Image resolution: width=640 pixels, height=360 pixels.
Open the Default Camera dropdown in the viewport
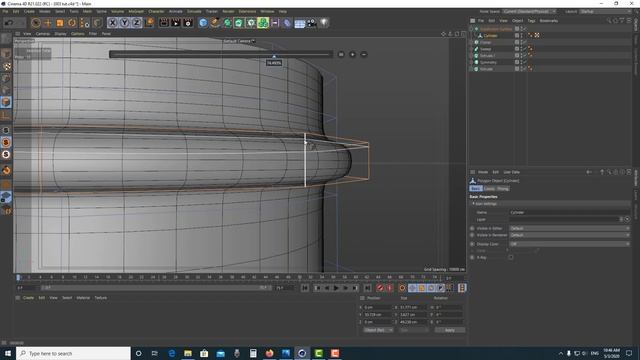pos(239,41)
